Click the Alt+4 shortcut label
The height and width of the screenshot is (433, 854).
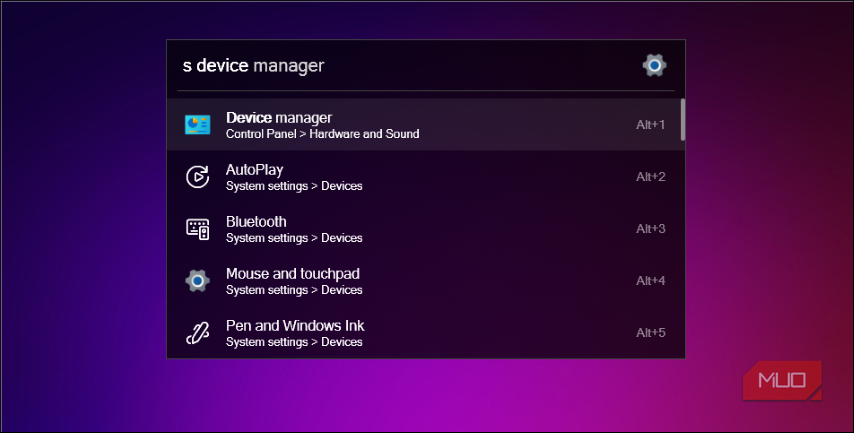point(650,280)
